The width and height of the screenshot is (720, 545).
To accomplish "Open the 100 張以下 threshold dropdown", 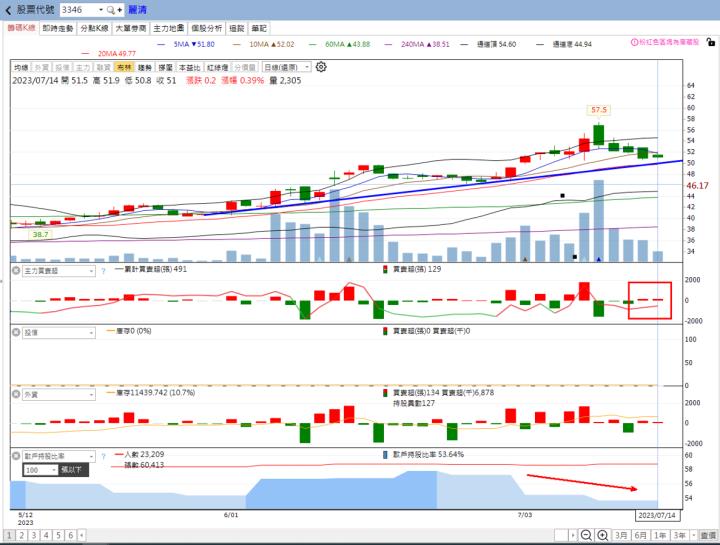I will click(40, 470).
